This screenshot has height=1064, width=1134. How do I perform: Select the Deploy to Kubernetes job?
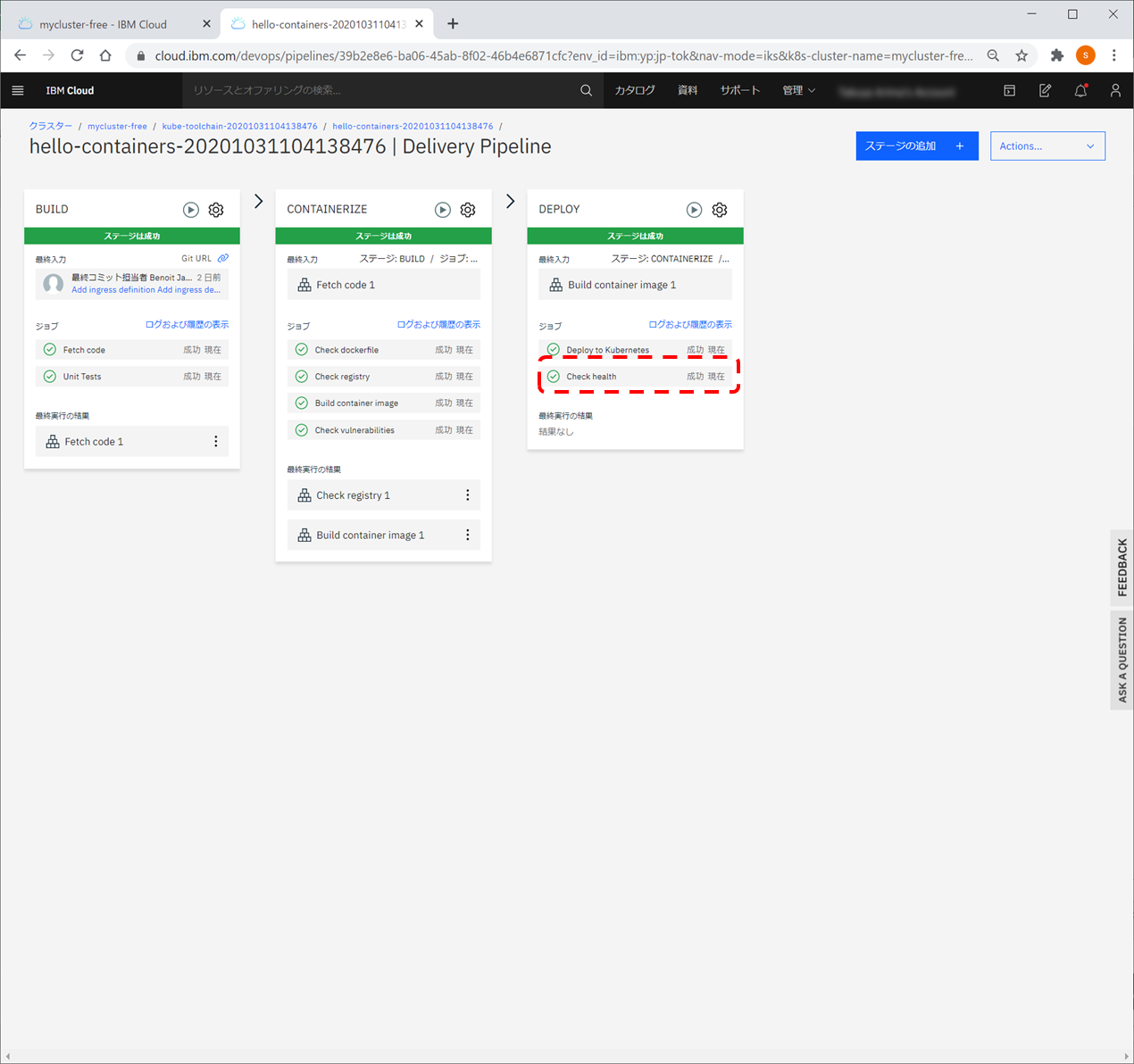(636, 350)
